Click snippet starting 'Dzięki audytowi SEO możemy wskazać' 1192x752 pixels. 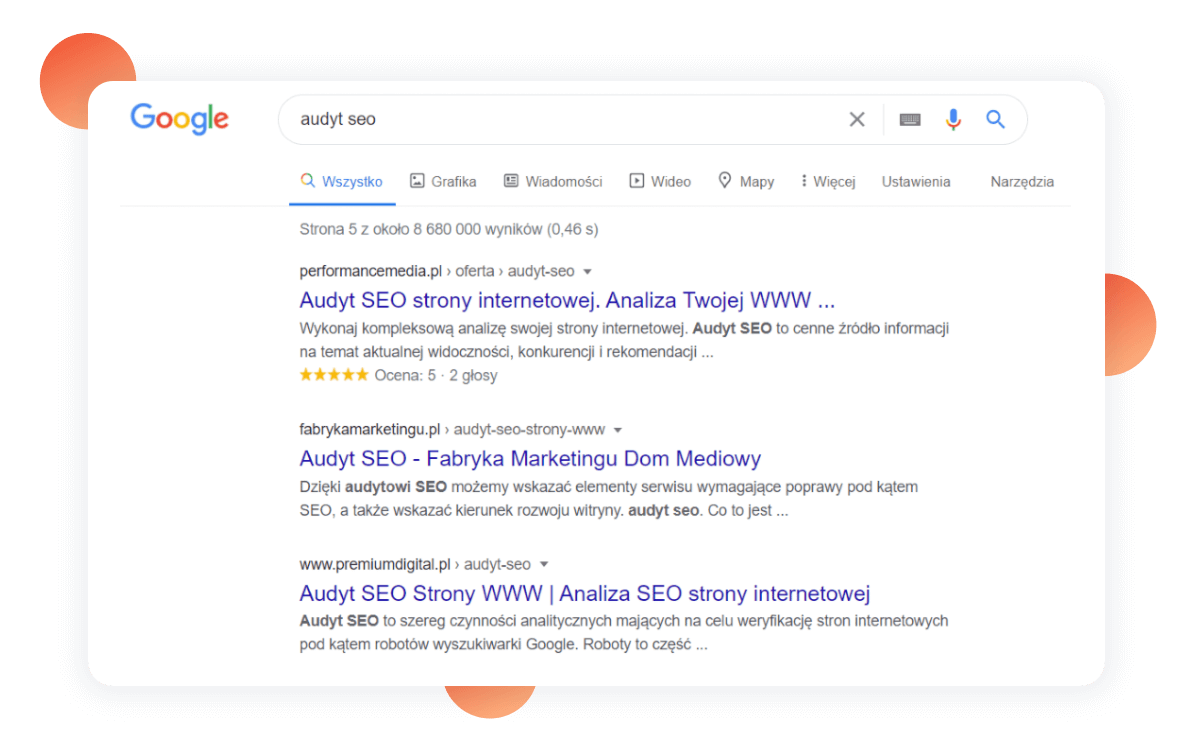pyautogui.click(x=608, y=499)
